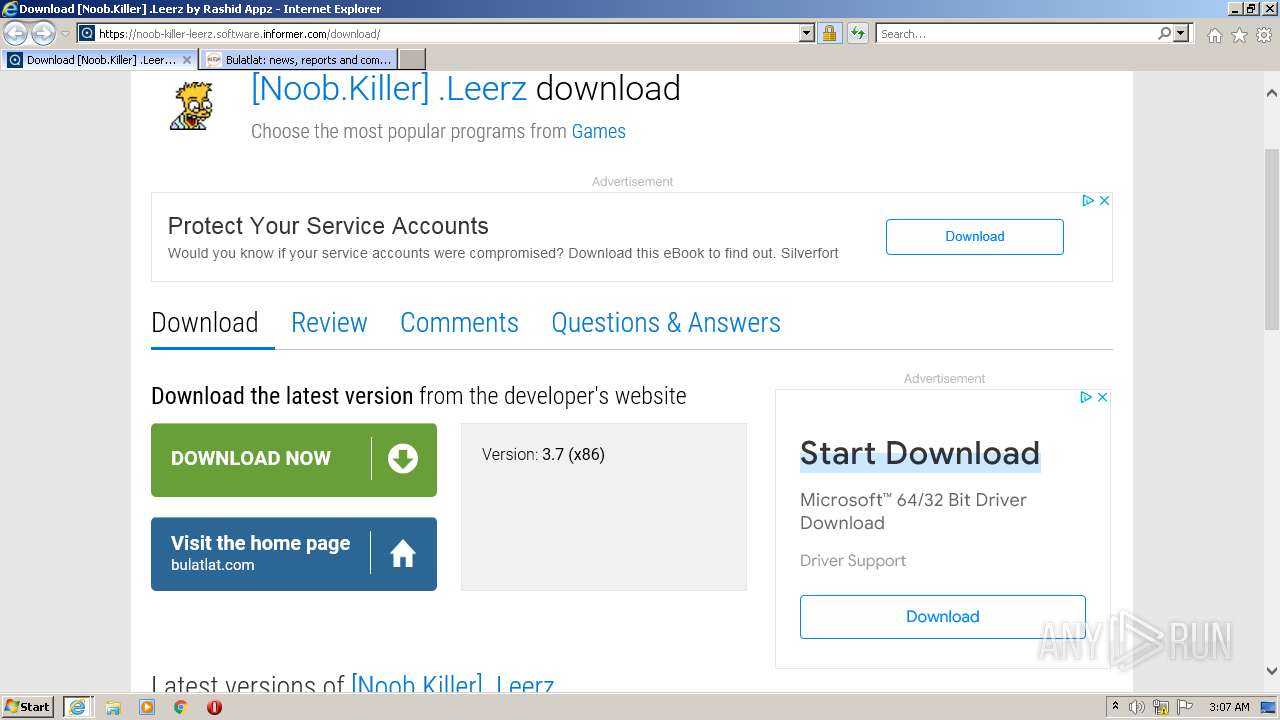Click the IE logo in title bar

tap(9, 9)
